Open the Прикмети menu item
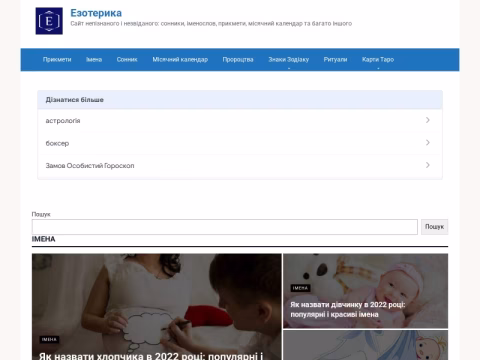The image size is (480, 360). coord(57,60)
